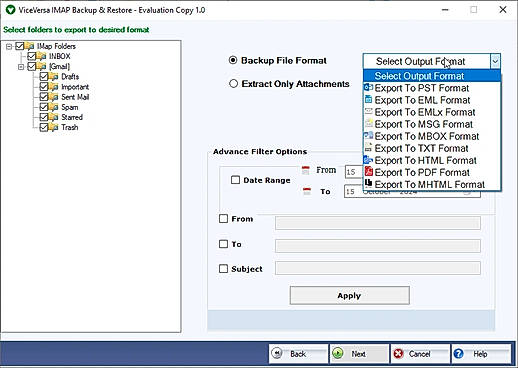Choose Export To PDF Format
Viewport: 518px width, 368px height.
point(432,172)
